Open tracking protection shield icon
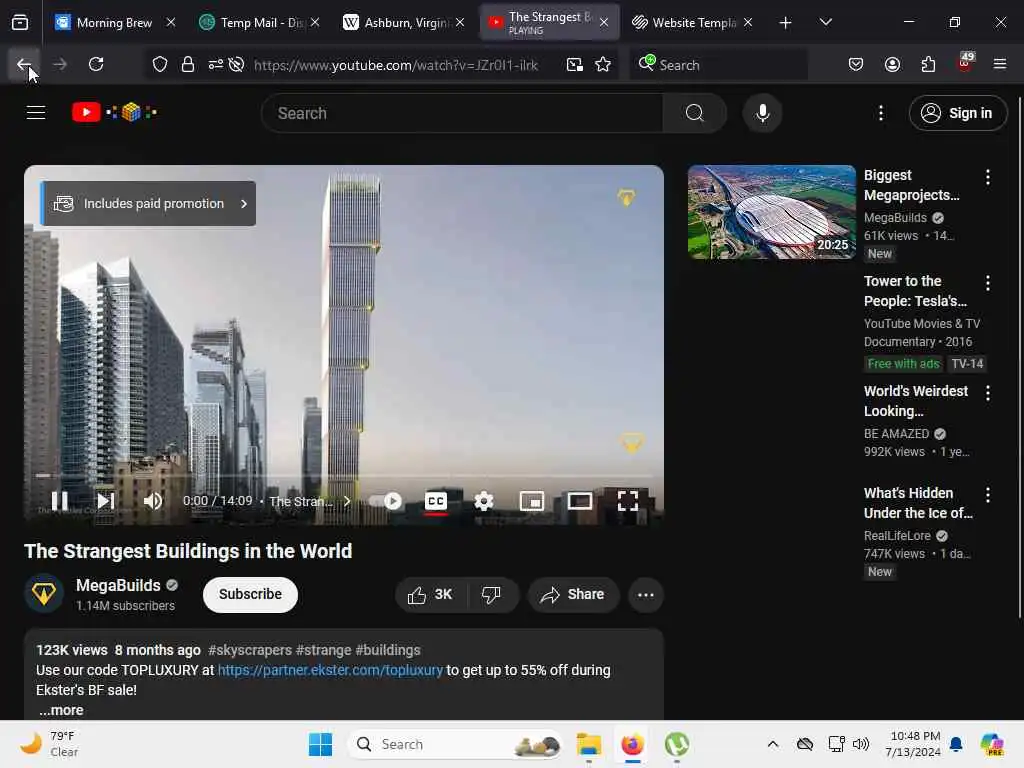Screen dimensions: 1024x768 pyautogui.click(x=160, y=64)
